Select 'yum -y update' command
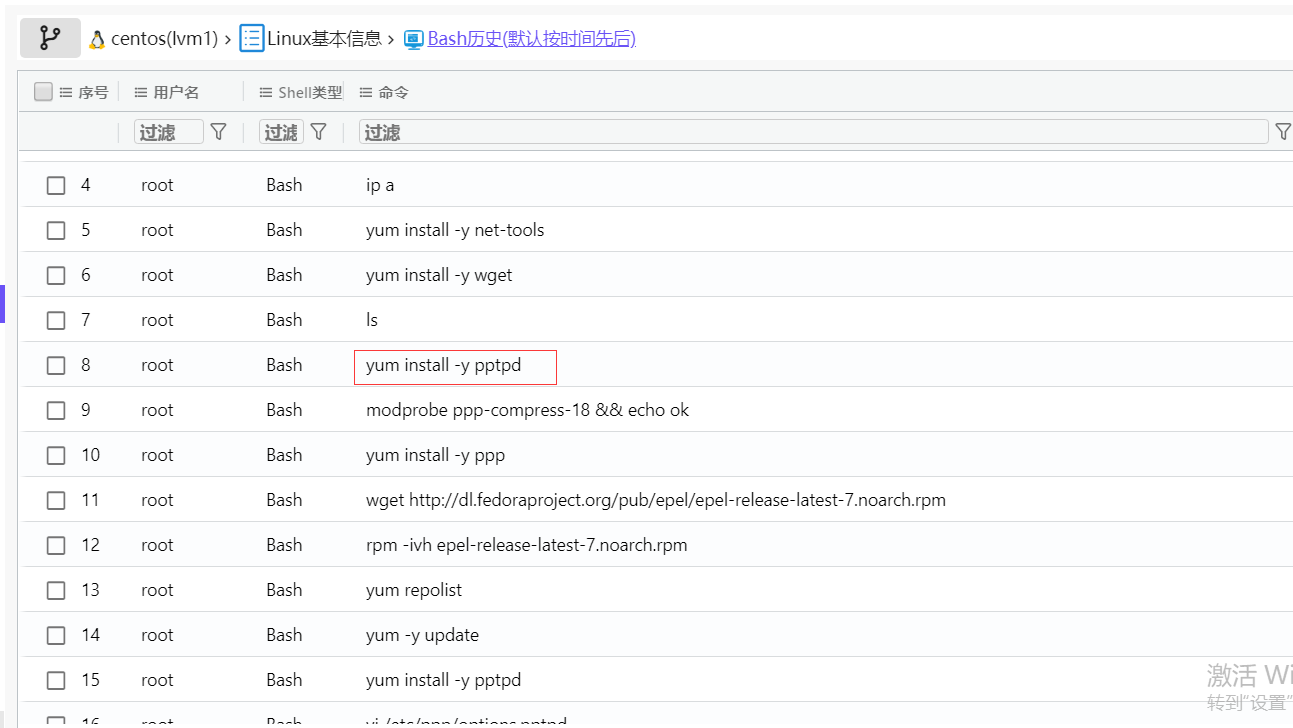1293x728 pixels. [x=423, y=635]
